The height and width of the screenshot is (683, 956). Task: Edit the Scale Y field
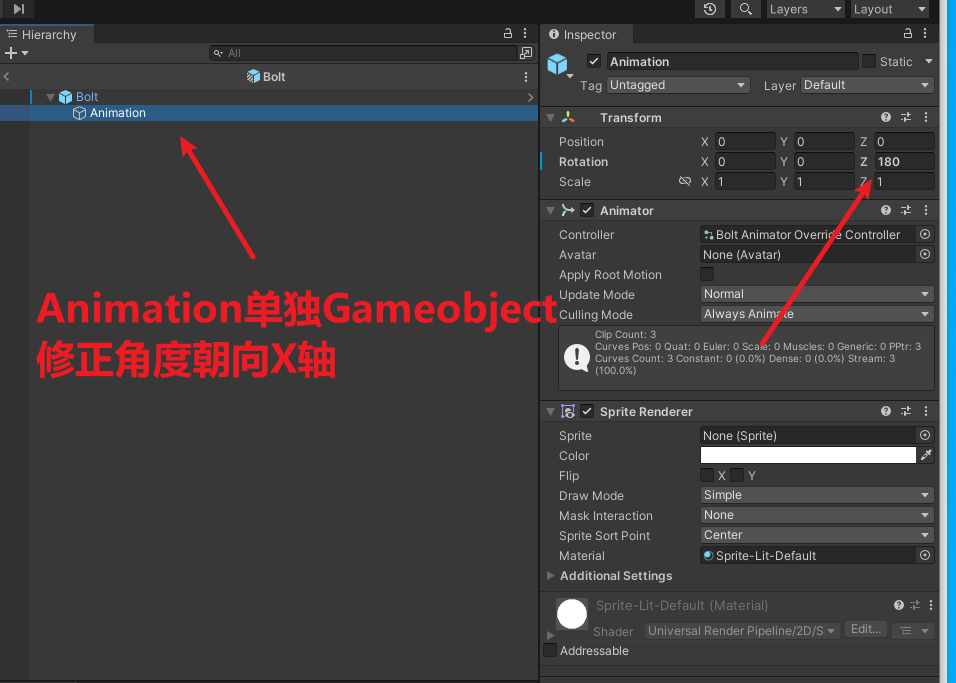coord(824,182)
